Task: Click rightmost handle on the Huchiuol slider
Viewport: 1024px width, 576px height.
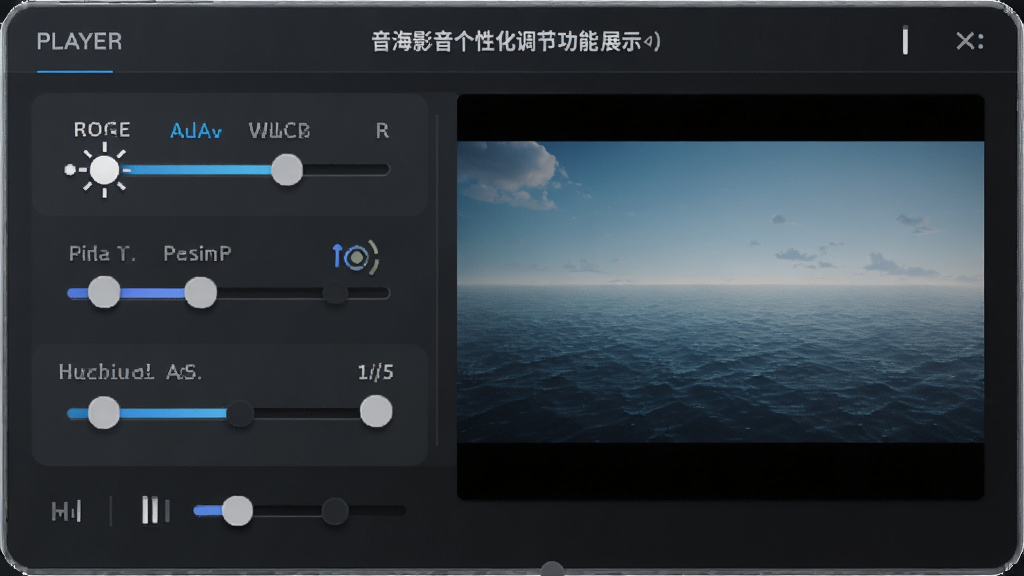Action: [x=376, y=412]
